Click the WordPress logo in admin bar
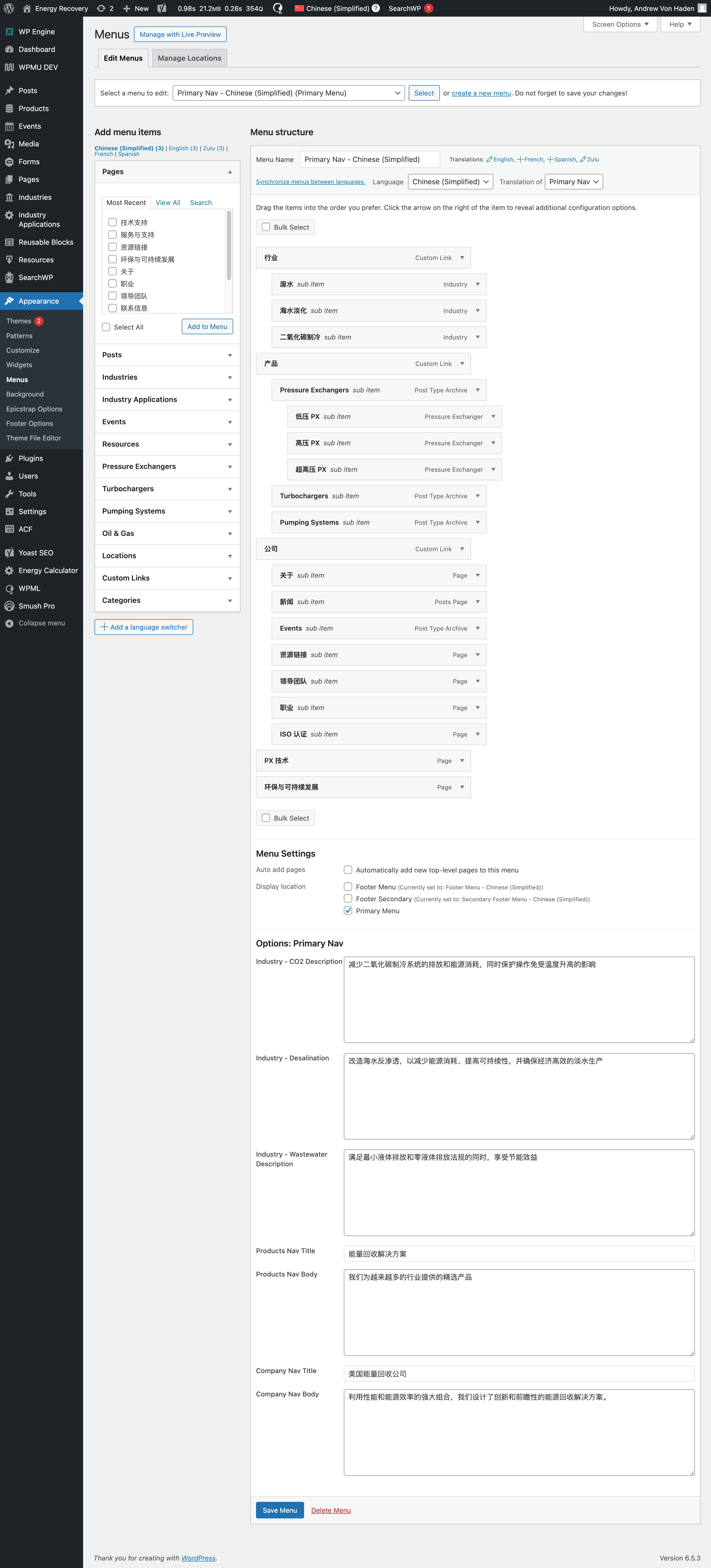This screenshot has width=711, height=1568. [x=9, y=9]
